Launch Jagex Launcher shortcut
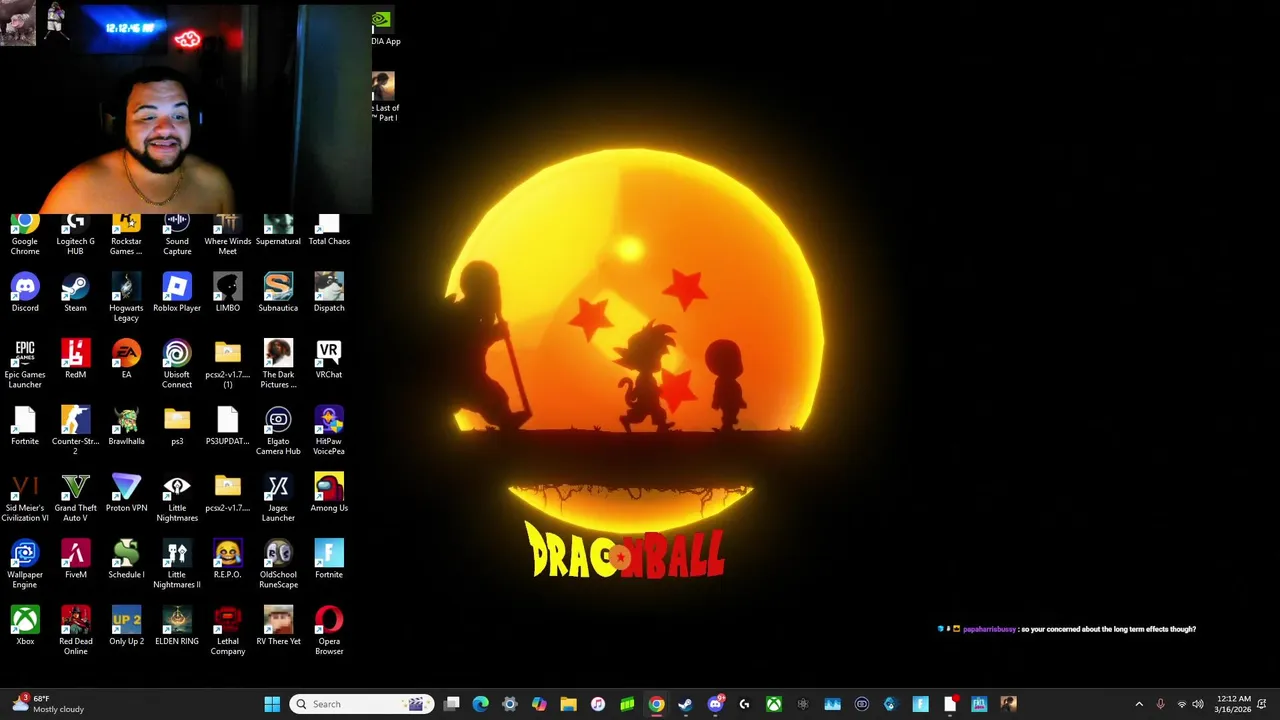 (278, 498)
